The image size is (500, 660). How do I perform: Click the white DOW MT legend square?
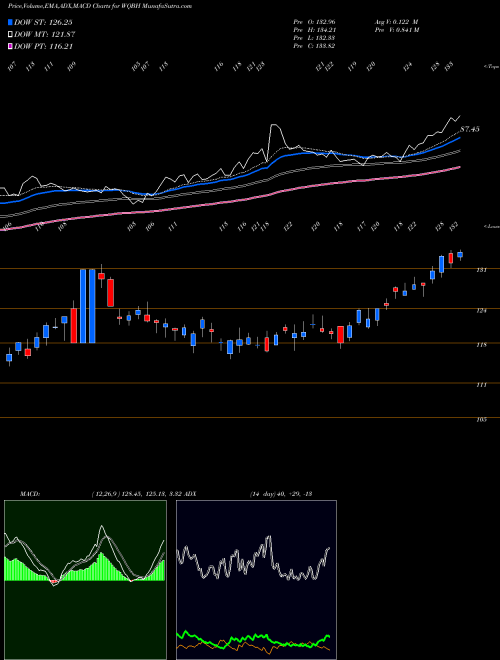click(x=11, y=35)
